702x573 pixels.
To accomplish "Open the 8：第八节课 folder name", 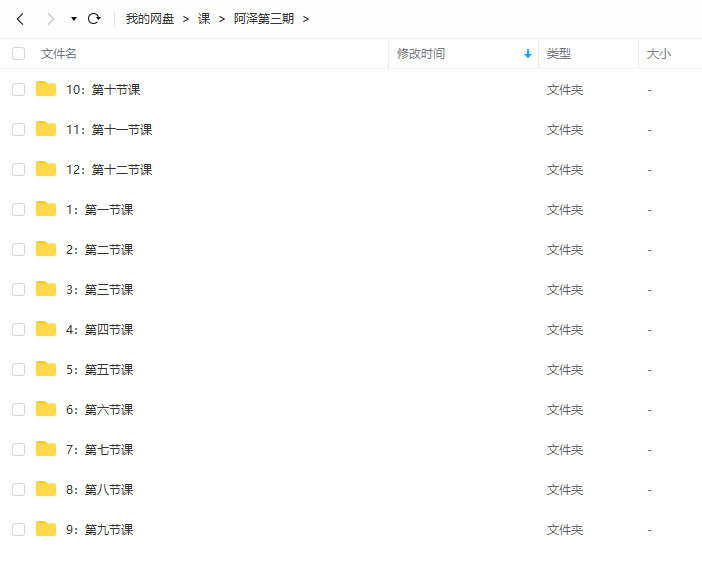I will tap(99, 489).
